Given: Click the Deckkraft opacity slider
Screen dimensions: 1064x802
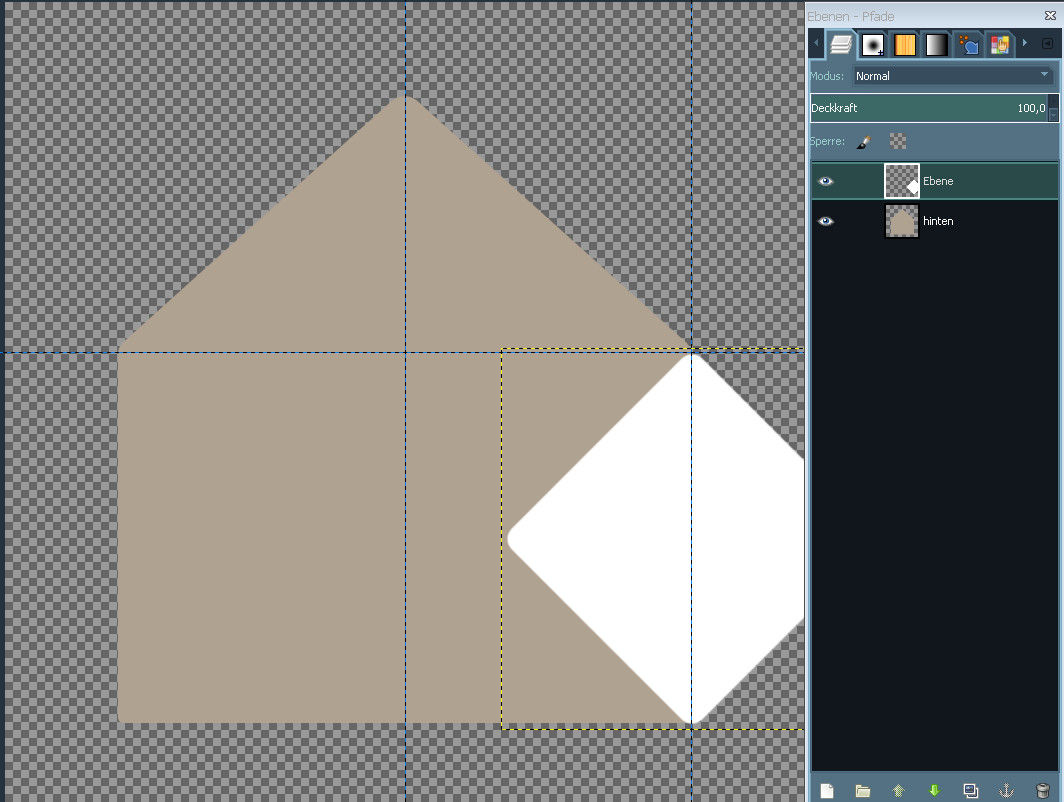Looking at the screenshot, I should [925, 108].
